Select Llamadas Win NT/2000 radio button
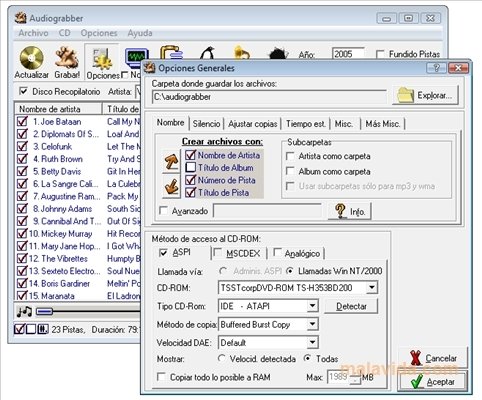The image size is (482, 400). coord(290,271)
